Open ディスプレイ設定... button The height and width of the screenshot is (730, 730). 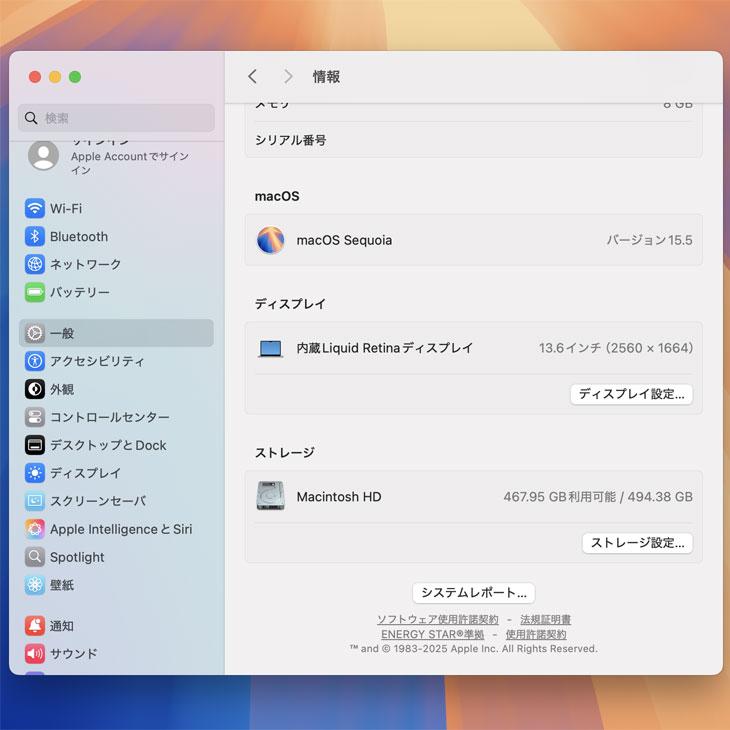click(x=631, y=394)
